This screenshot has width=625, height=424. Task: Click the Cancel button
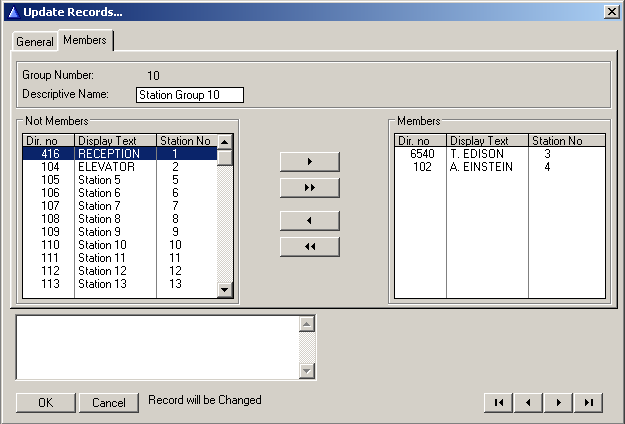[x=109, y=402]
